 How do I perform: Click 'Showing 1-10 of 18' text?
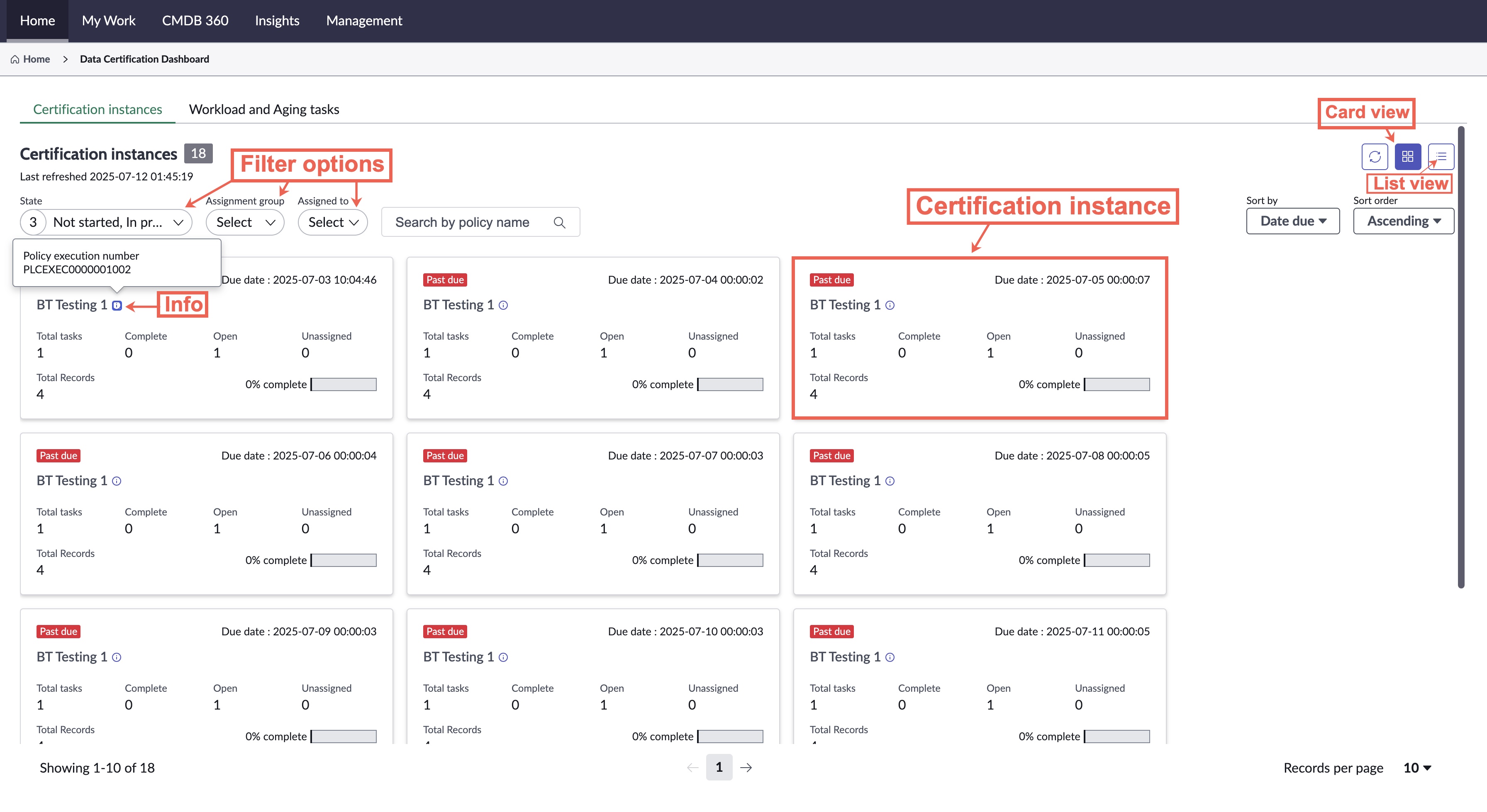click(97, 768)
